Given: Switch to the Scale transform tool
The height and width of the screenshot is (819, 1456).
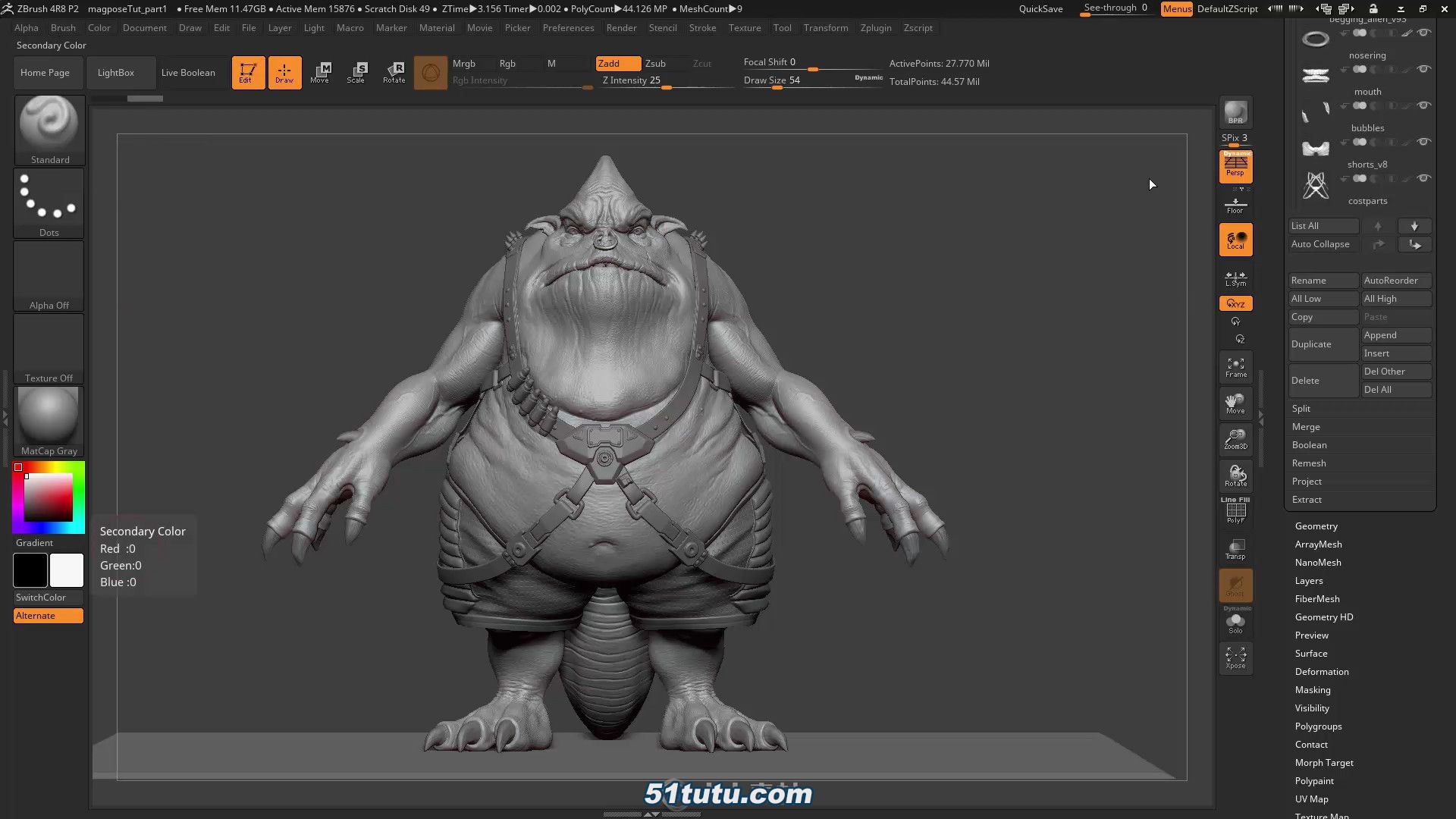Looking at the screenshot, I should [356, 73].
